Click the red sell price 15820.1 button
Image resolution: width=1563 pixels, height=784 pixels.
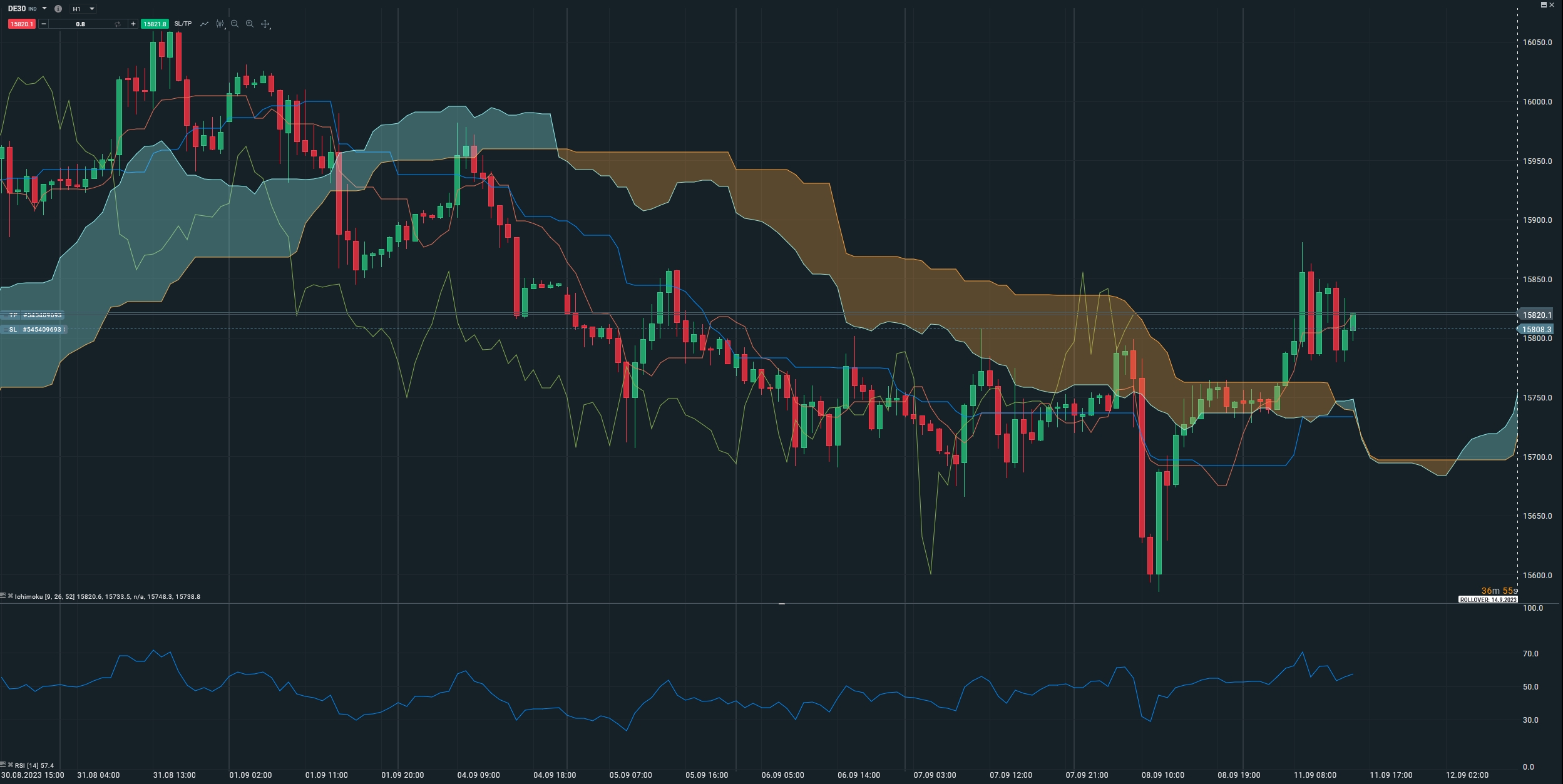coord(21,24)
